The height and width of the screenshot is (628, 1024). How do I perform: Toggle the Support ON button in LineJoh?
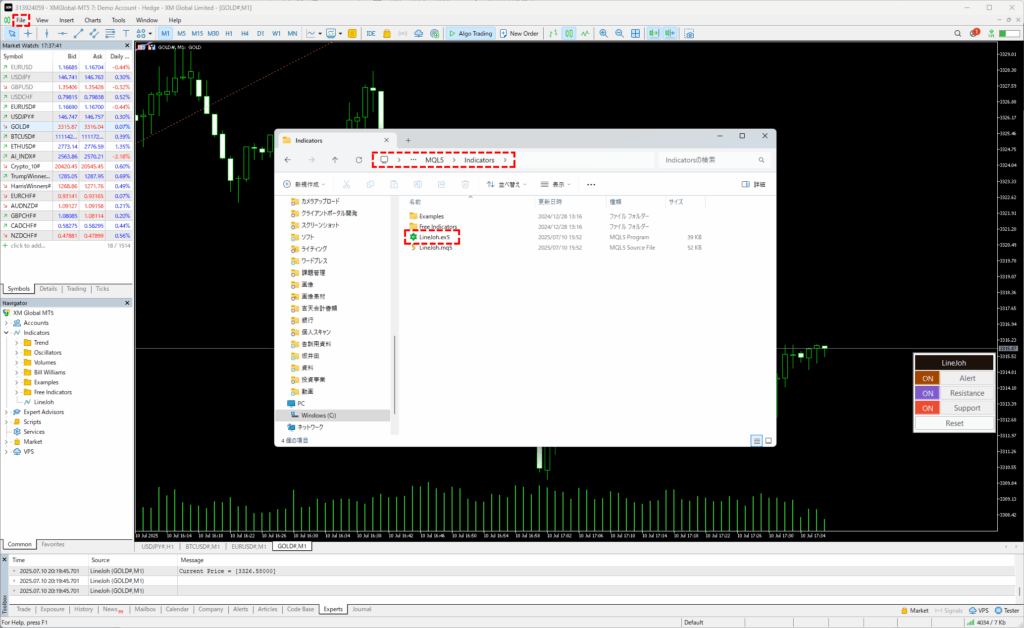[x=927, y=408]
